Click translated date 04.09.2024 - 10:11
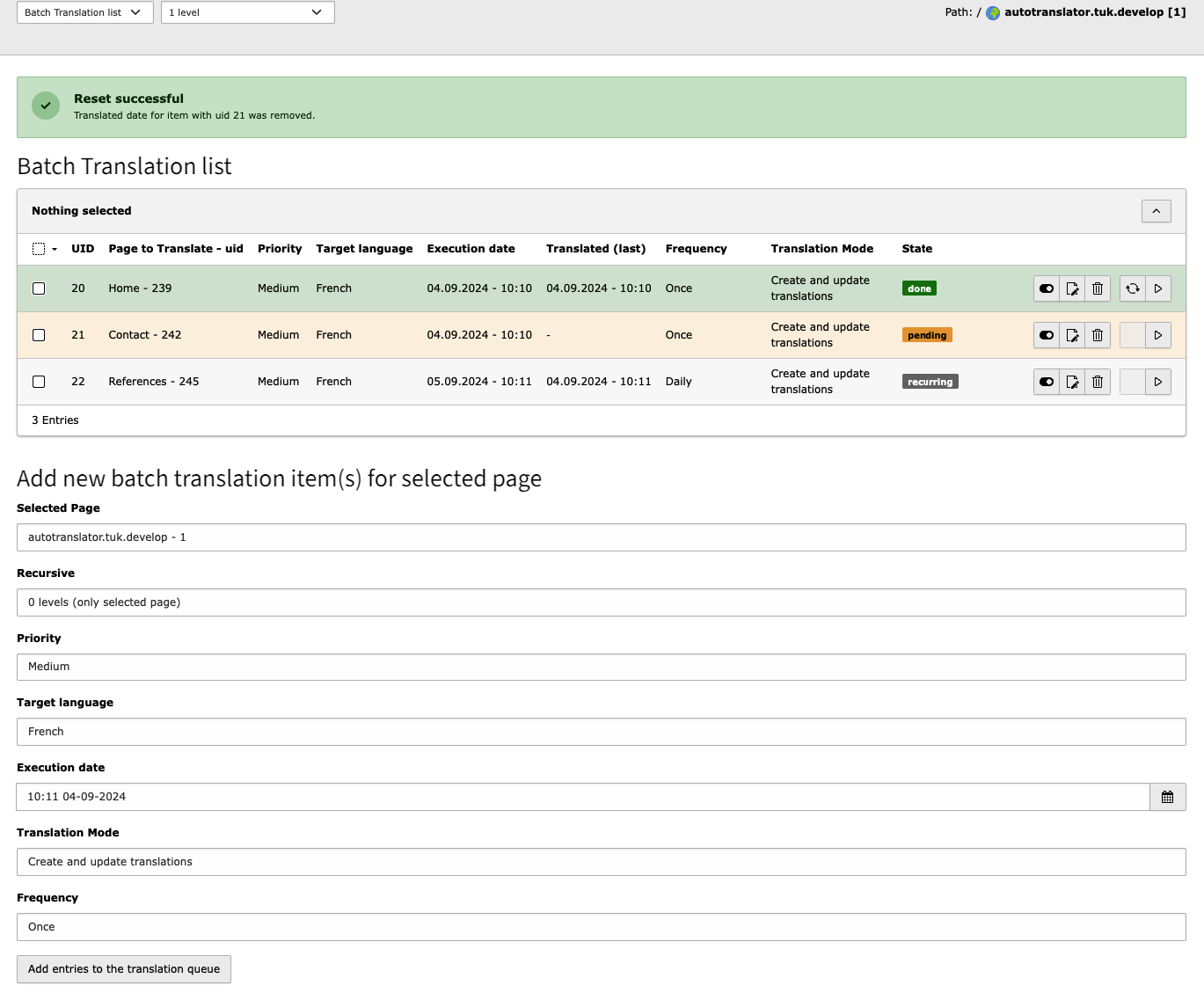1204x1000 pixels. (x=599, y=382)
